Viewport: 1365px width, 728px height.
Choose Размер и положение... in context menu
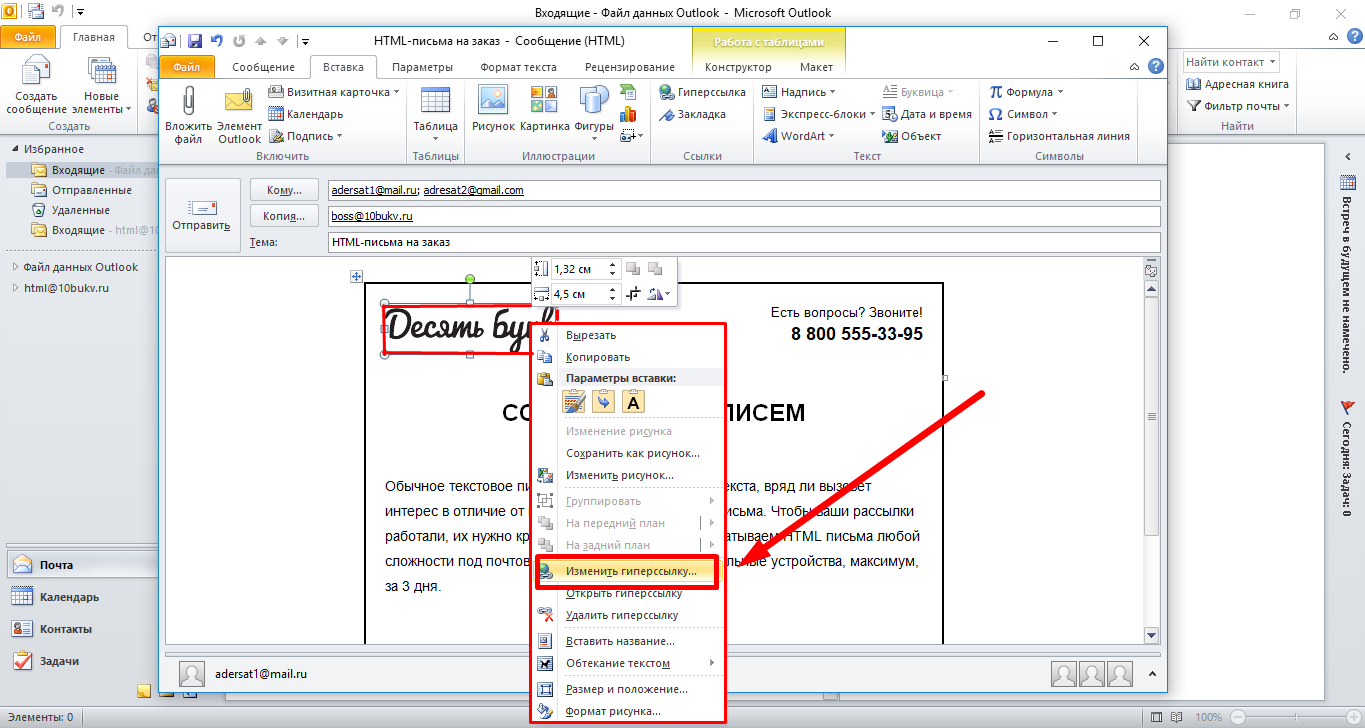(x=628, y=689)
